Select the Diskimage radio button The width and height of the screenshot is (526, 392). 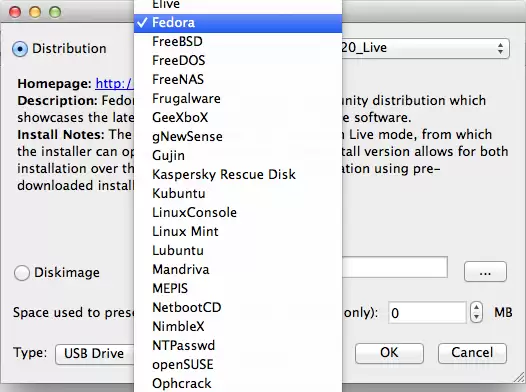22,273
